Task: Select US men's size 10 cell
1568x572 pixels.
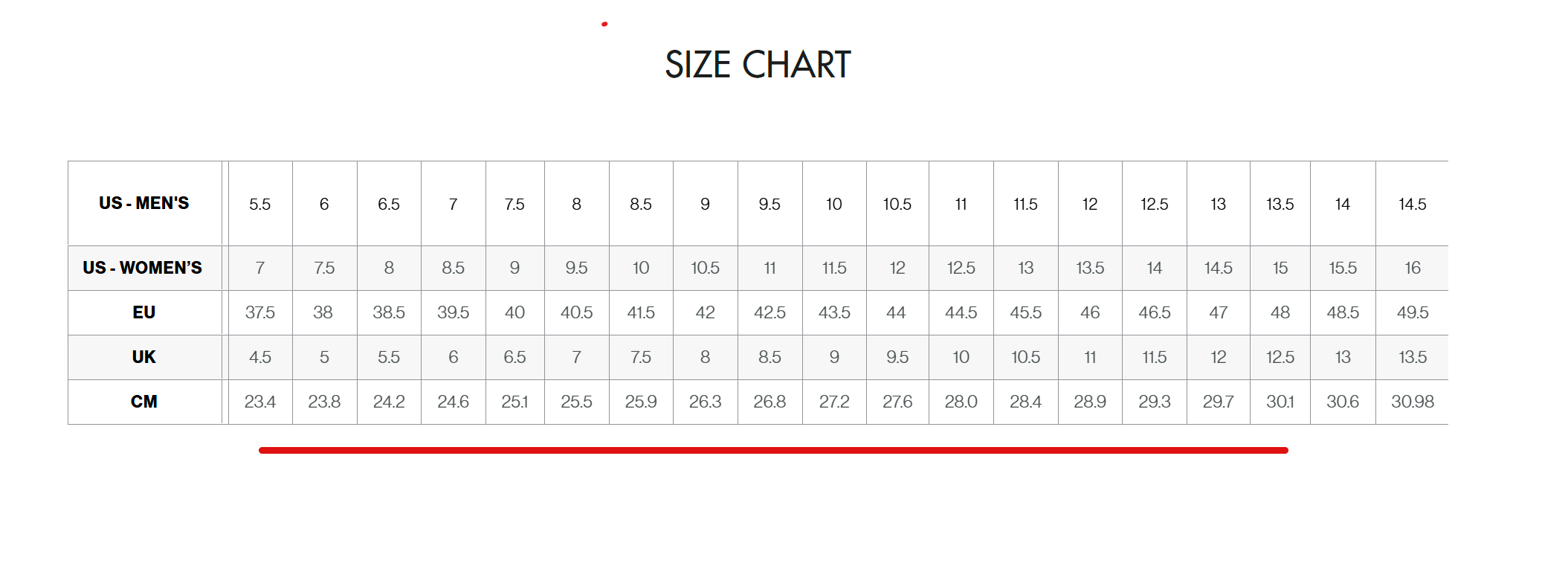Action: (x=834, y=204)
